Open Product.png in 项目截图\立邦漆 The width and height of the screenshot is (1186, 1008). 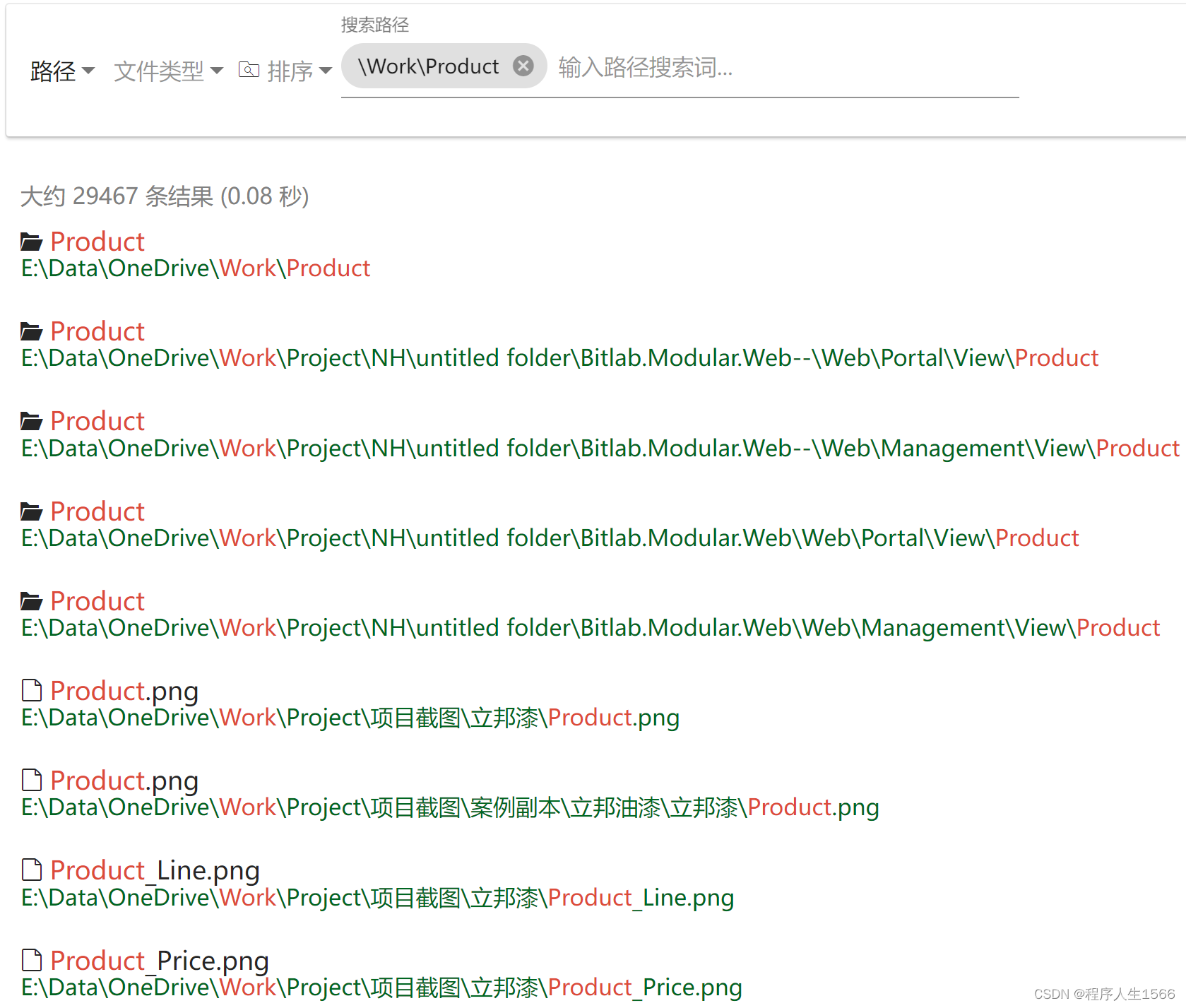click(124, 691)
